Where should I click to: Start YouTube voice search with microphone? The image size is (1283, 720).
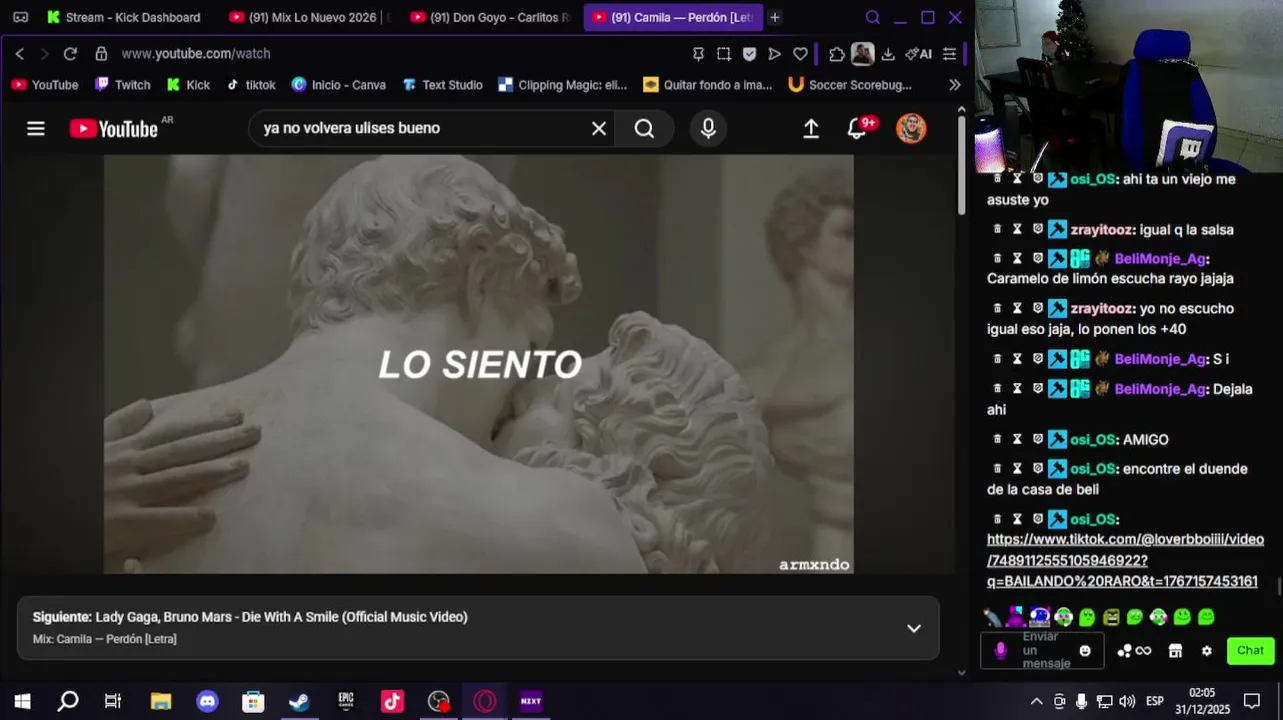[x=708, y=128]
